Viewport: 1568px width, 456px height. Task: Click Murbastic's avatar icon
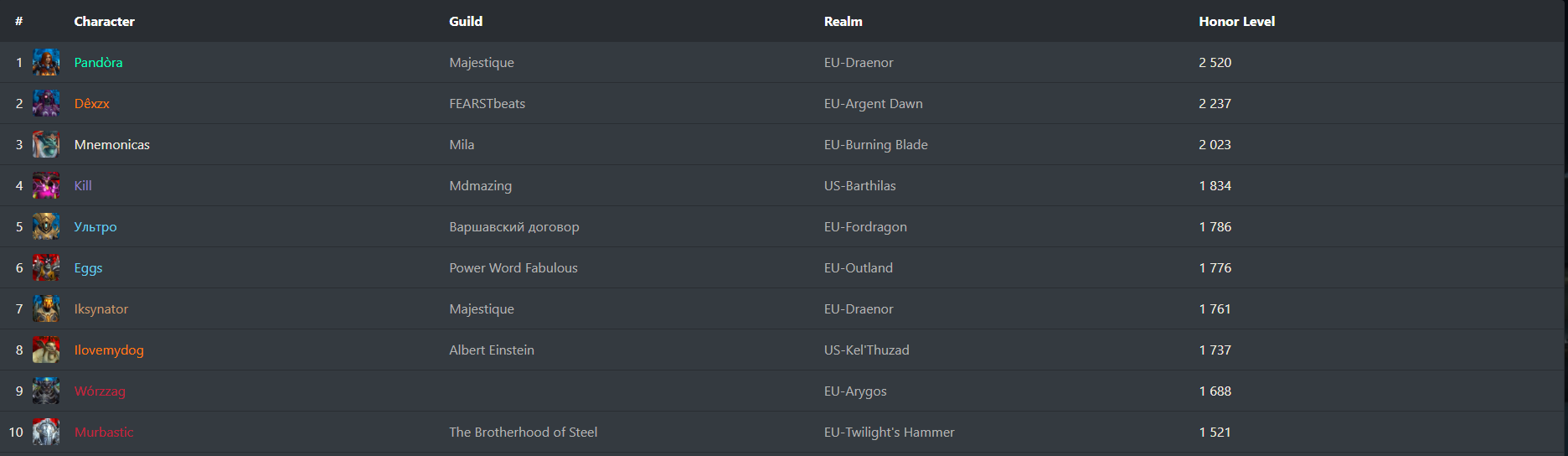[x=46, y=432]
